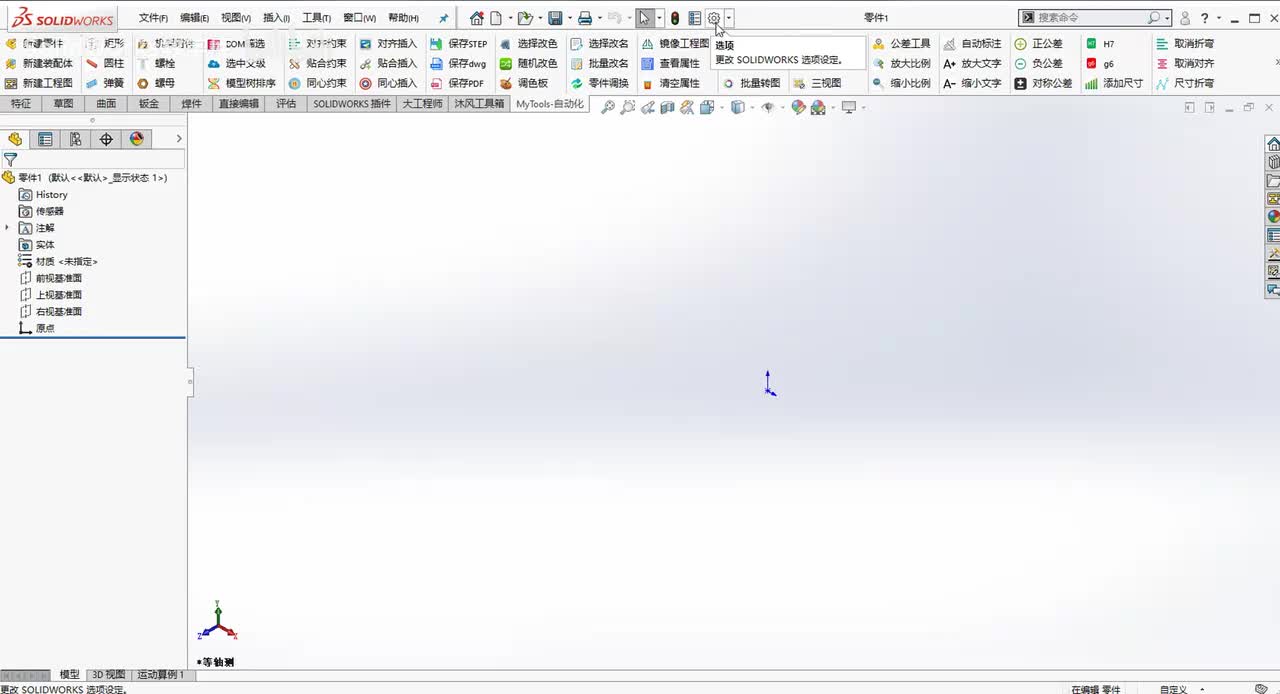1280x694 pixels.
Task: Open SOLIDWORKS options gear icon
Action: (713, 18)
